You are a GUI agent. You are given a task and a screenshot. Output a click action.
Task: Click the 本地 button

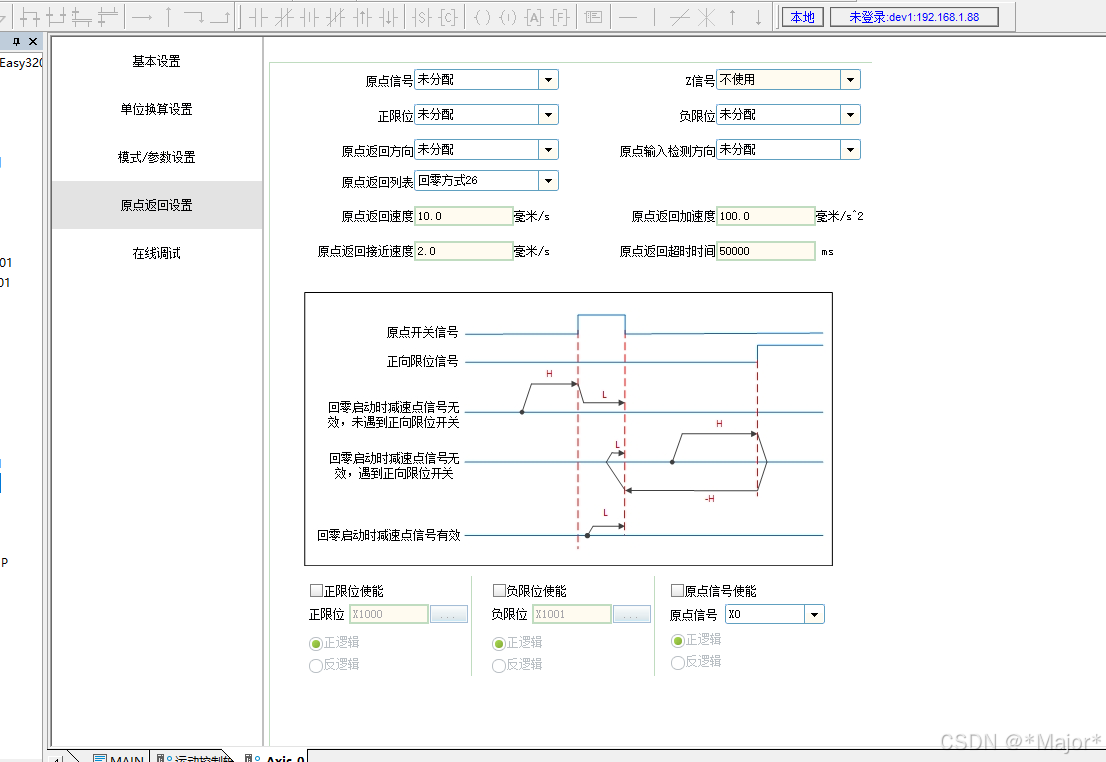[803, 17]
